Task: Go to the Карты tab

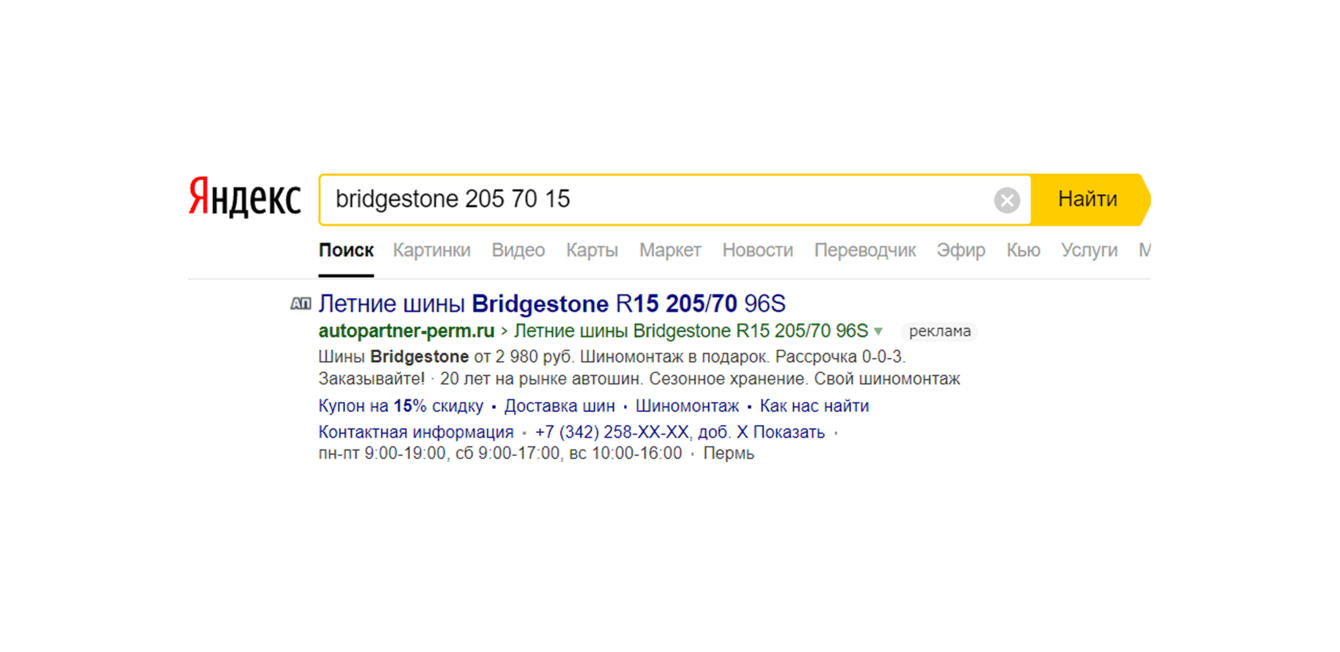Action: [x=592, y=250]
